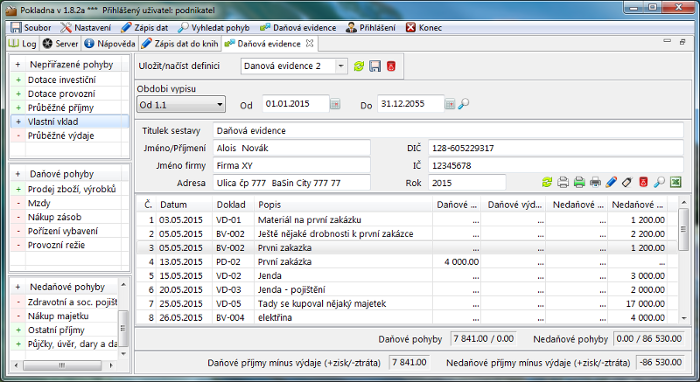Select the Provozní režie row
The height and width of the screenshot is (382, 700).
pyautogui.click(x=70, y=245)
